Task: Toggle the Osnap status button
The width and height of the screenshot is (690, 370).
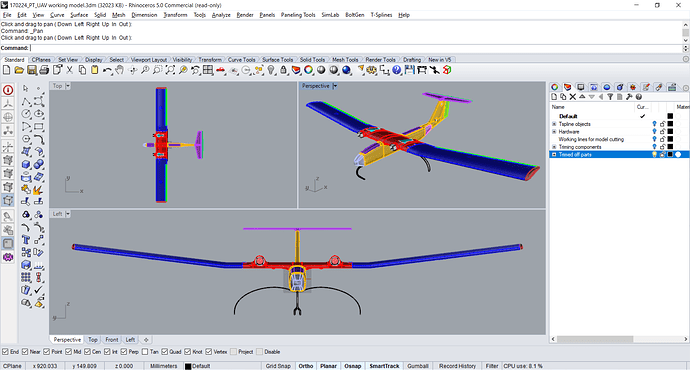Action: coord(352,366)
